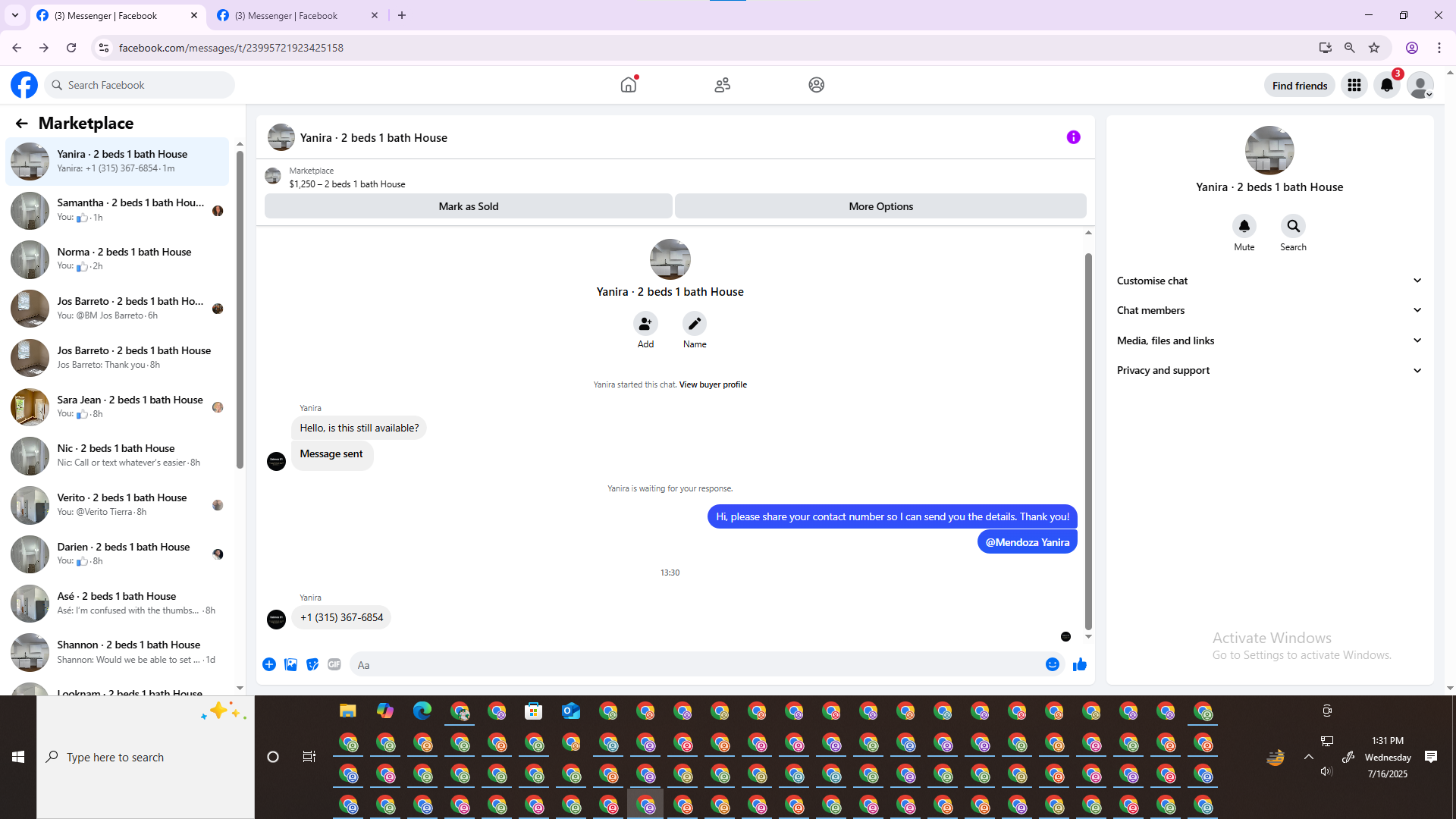
Task: Click Find friends button
Action: [x=1300, y=86]
